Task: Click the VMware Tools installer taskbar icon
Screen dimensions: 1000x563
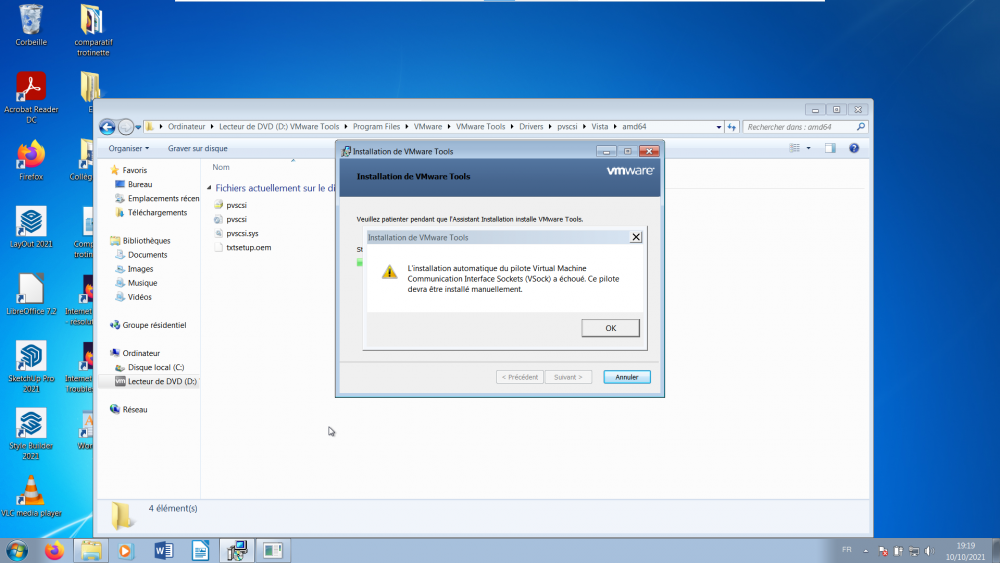Action: 237,550
